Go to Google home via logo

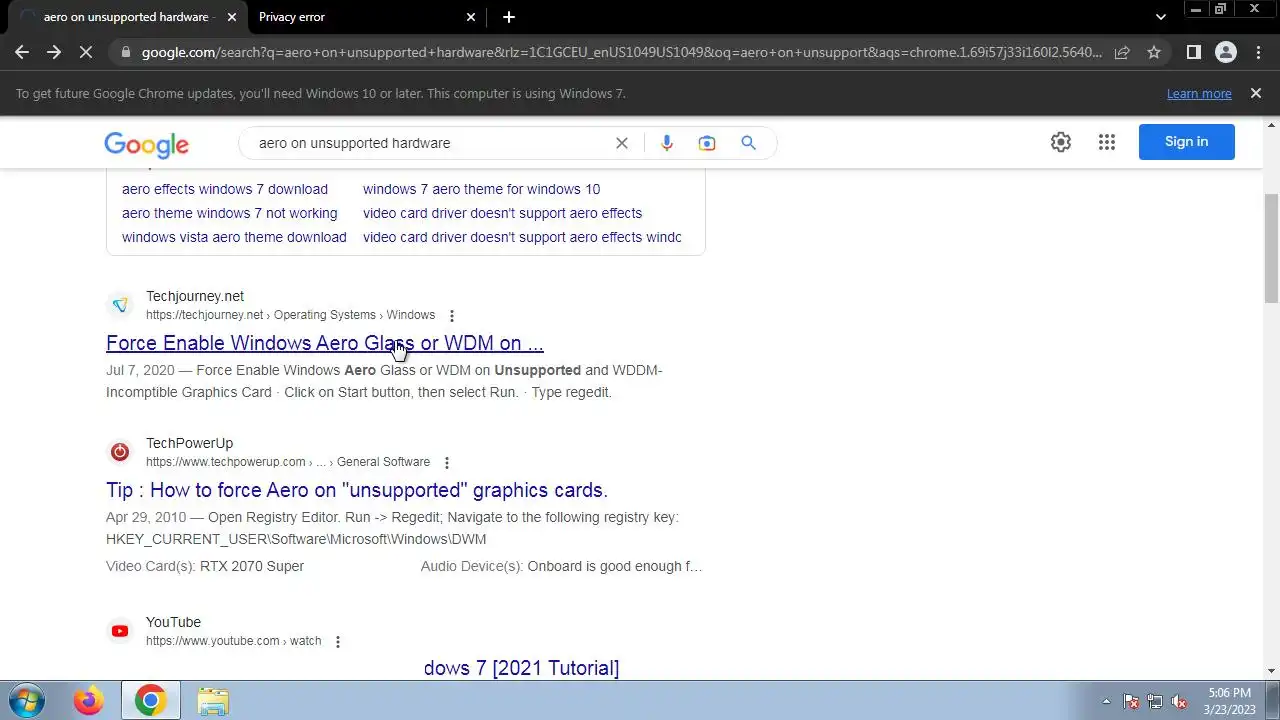click(146, 144)
